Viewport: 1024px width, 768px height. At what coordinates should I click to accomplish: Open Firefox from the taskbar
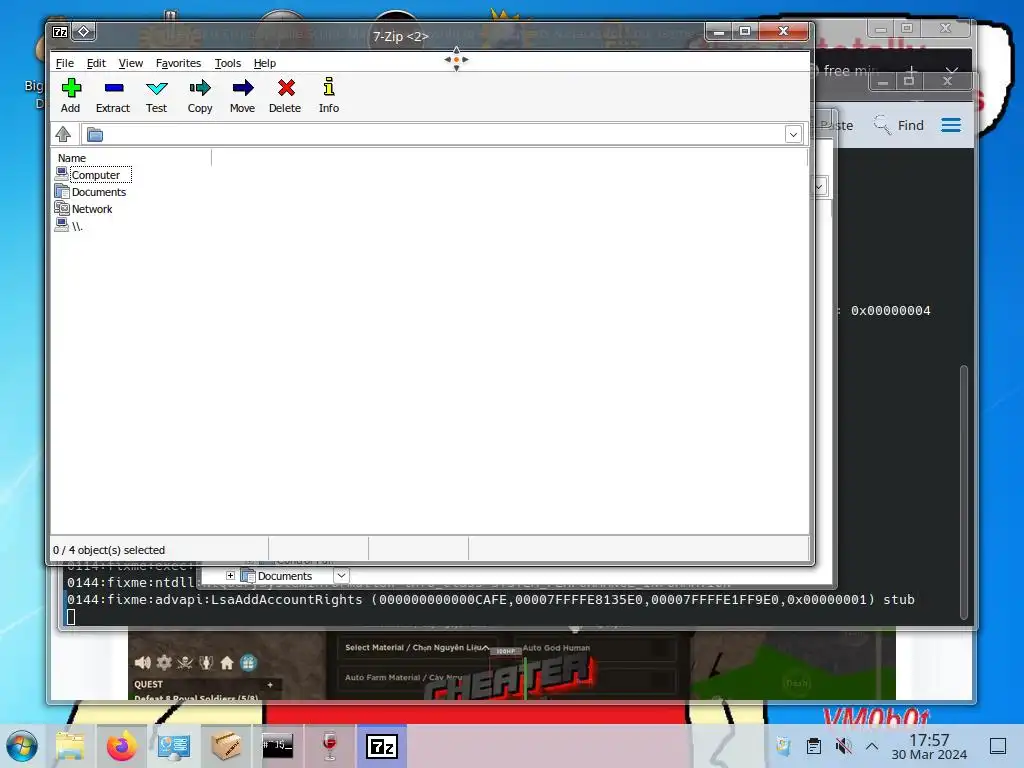[x=121, y=746]
